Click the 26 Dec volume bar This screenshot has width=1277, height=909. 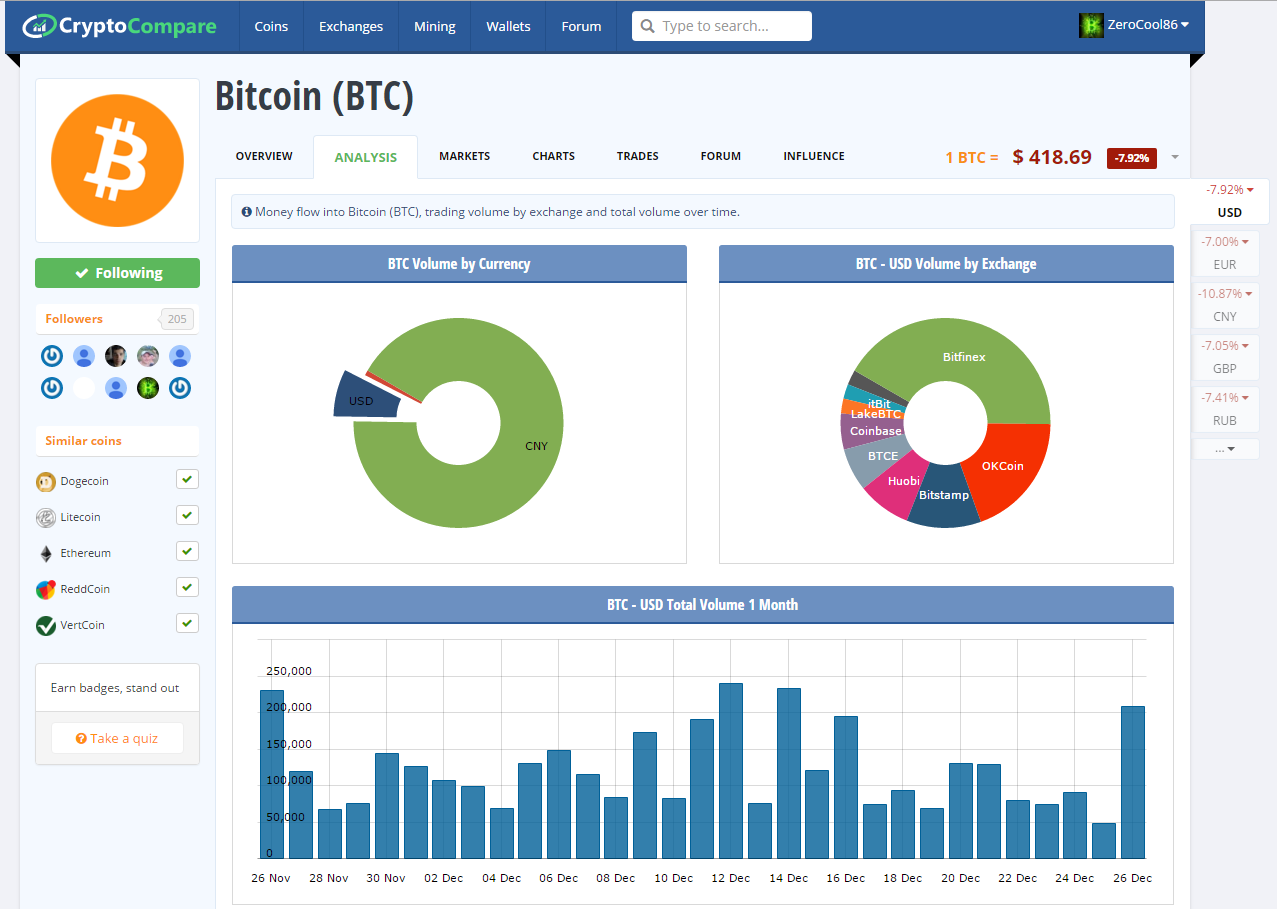pyautogui.click(x=1133, y=782)
